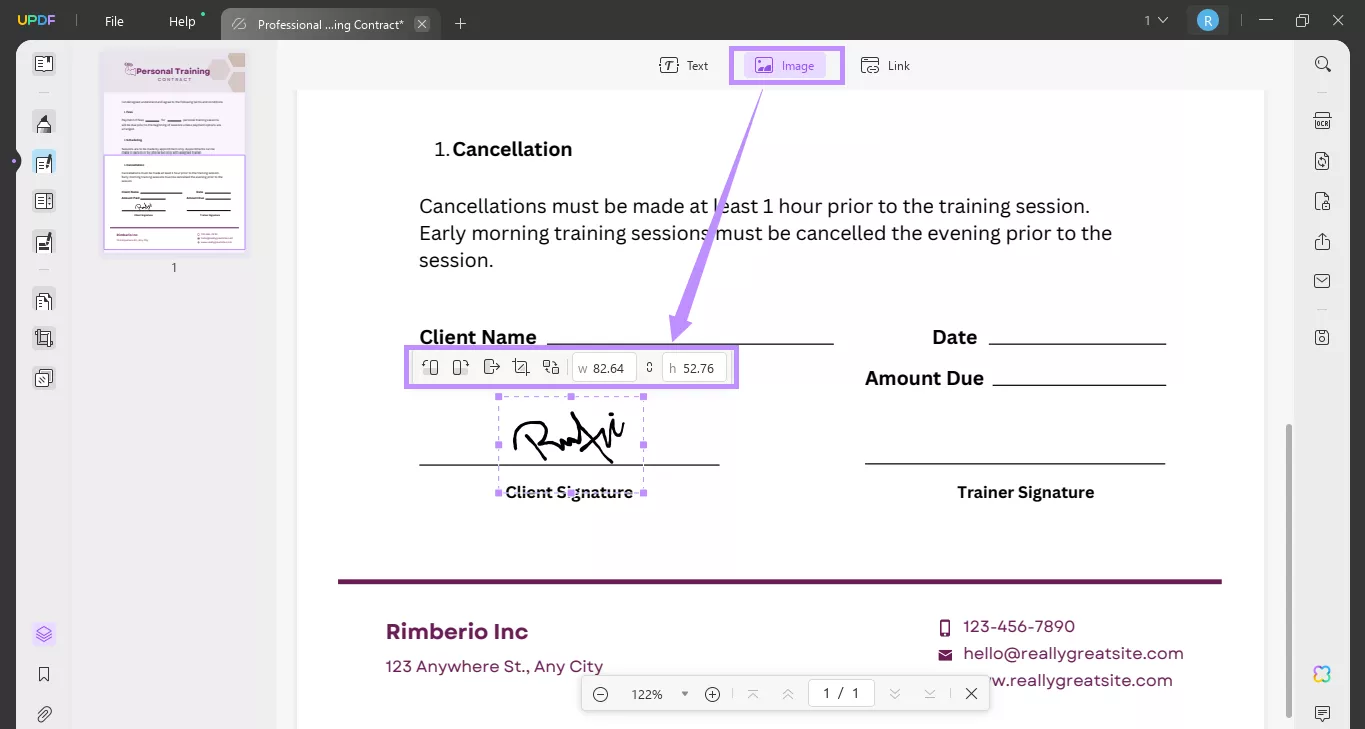
Task: Go to first page
Action: (752, 694)
